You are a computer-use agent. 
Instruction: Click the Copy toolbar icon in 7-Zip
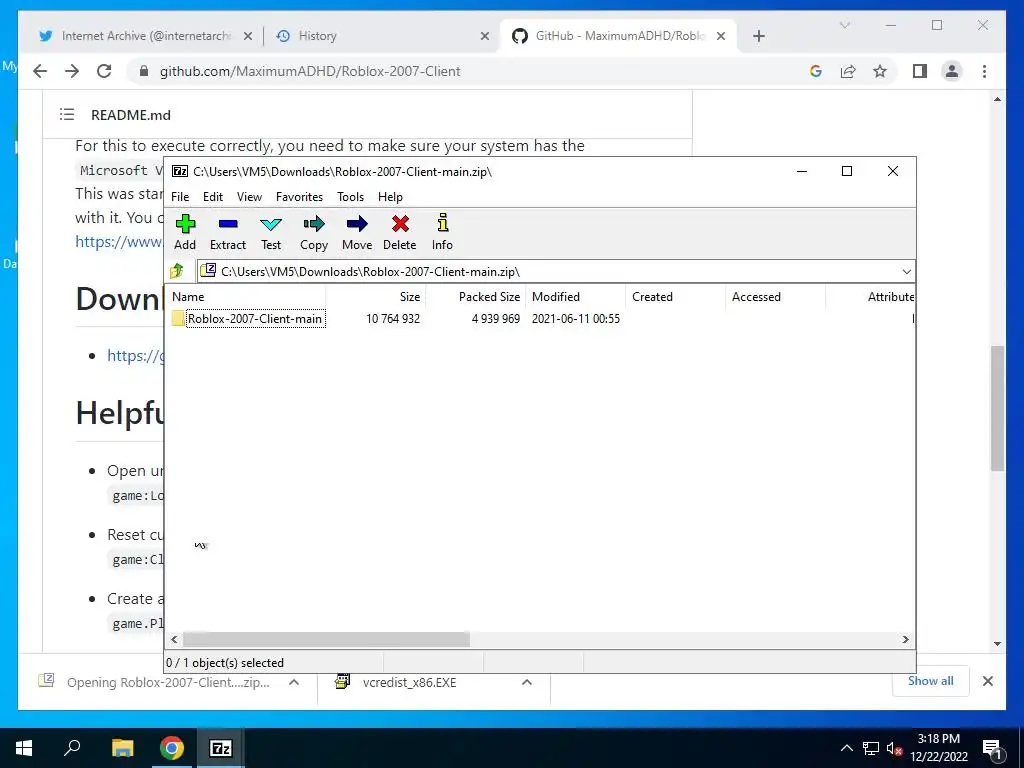pos(313,225)
